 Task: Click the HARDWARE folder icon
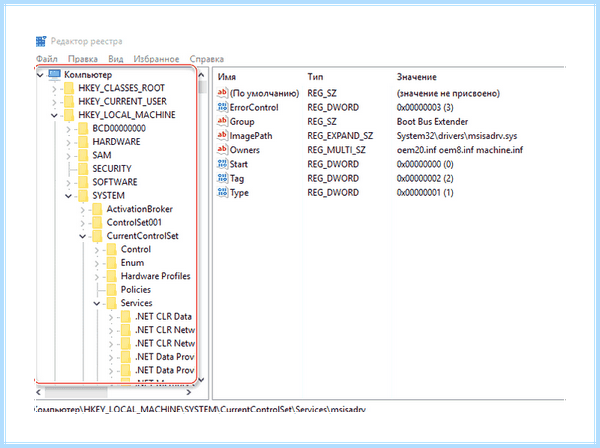coord(83,142)
